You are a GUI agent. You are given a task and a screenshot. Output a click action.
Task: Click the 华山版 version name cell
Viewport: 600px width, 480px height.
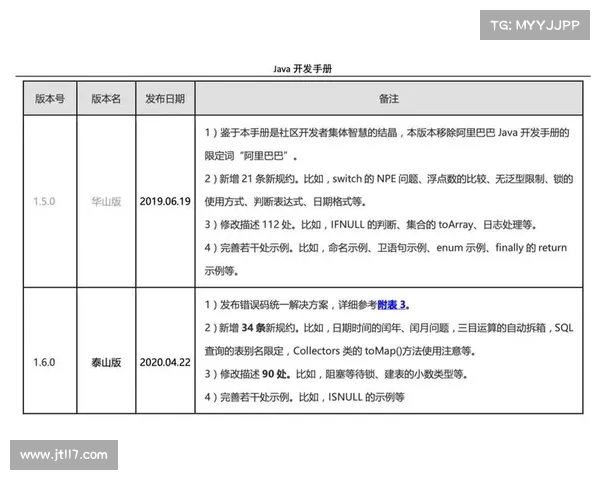click(x=106, y=201)
